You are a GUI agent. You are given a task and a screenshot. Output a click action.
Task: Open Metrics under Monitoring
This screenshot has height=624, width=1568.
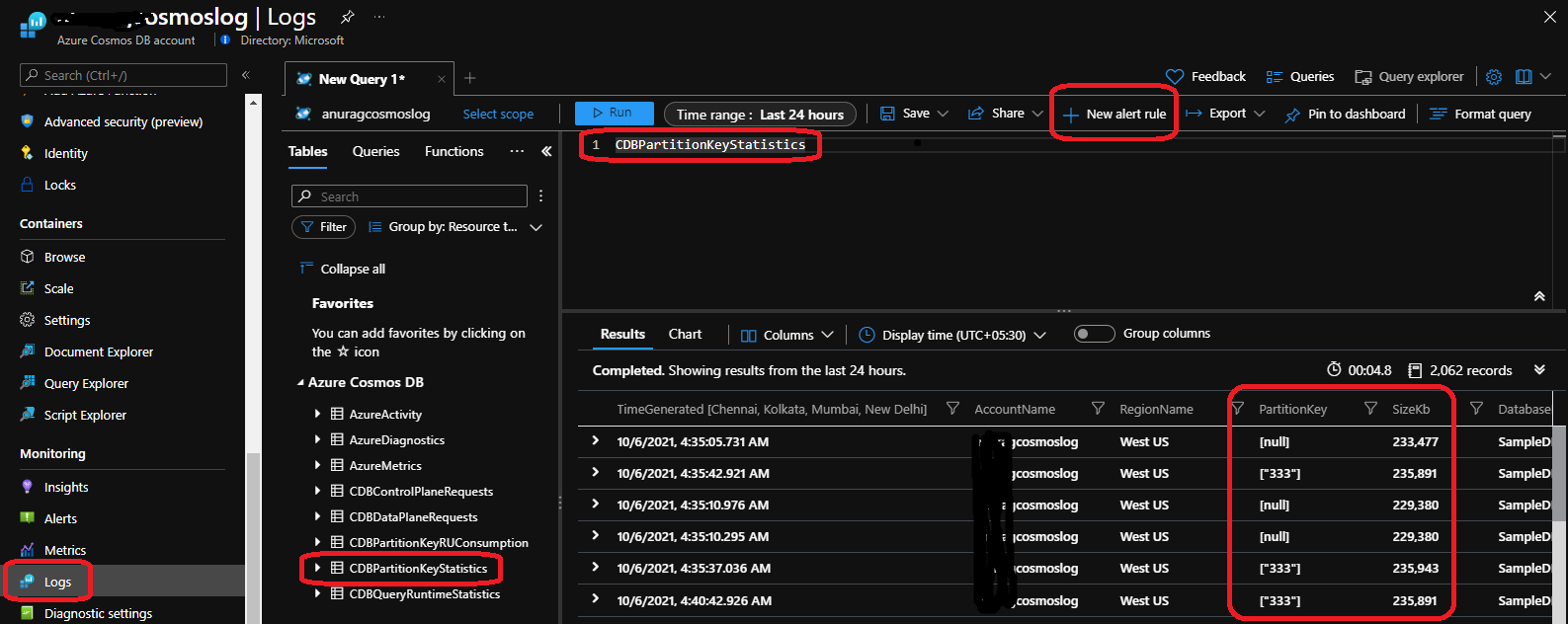64,550
